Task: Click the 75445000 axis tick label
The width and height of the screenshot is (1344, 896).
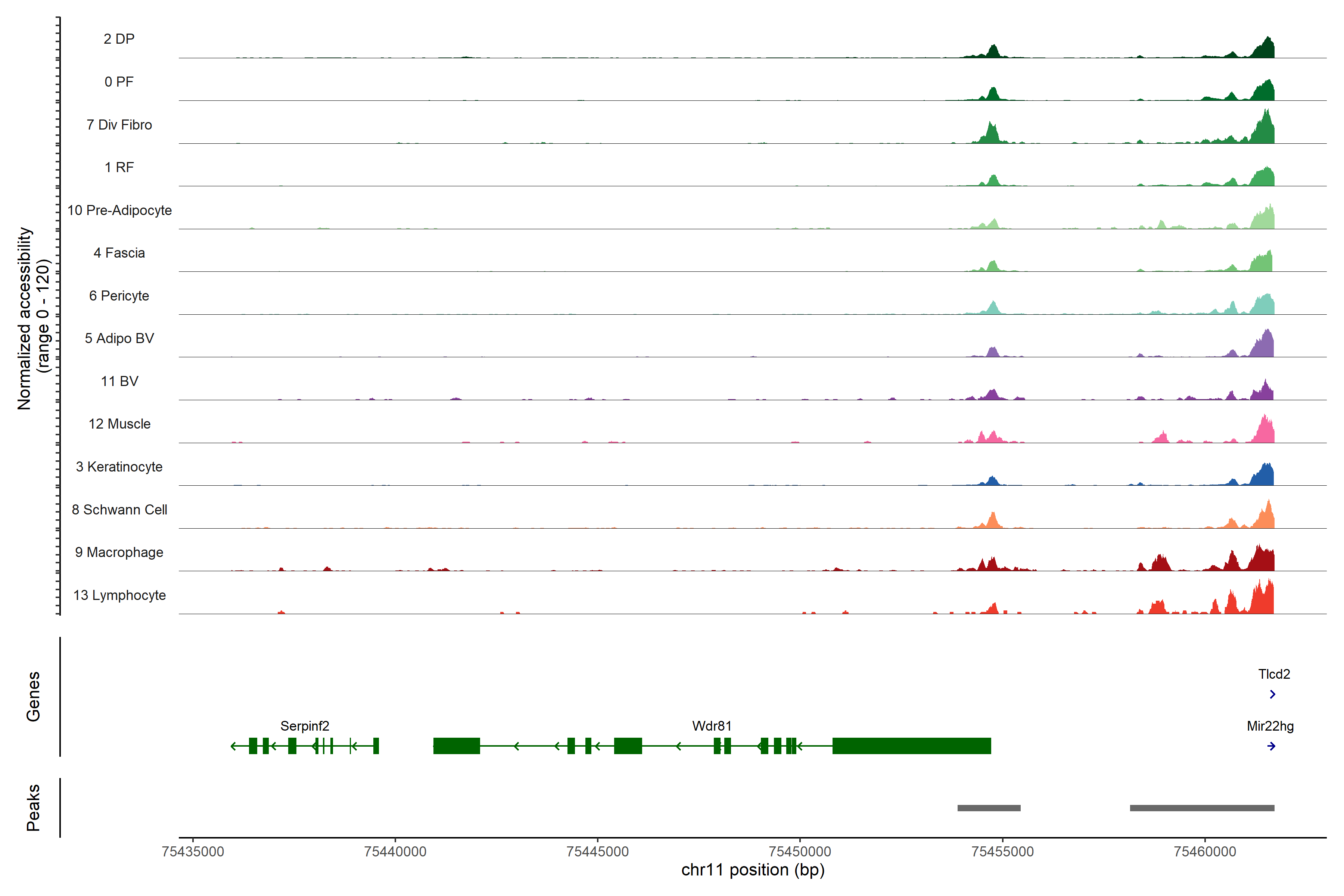Action: [x=597, y=852]
